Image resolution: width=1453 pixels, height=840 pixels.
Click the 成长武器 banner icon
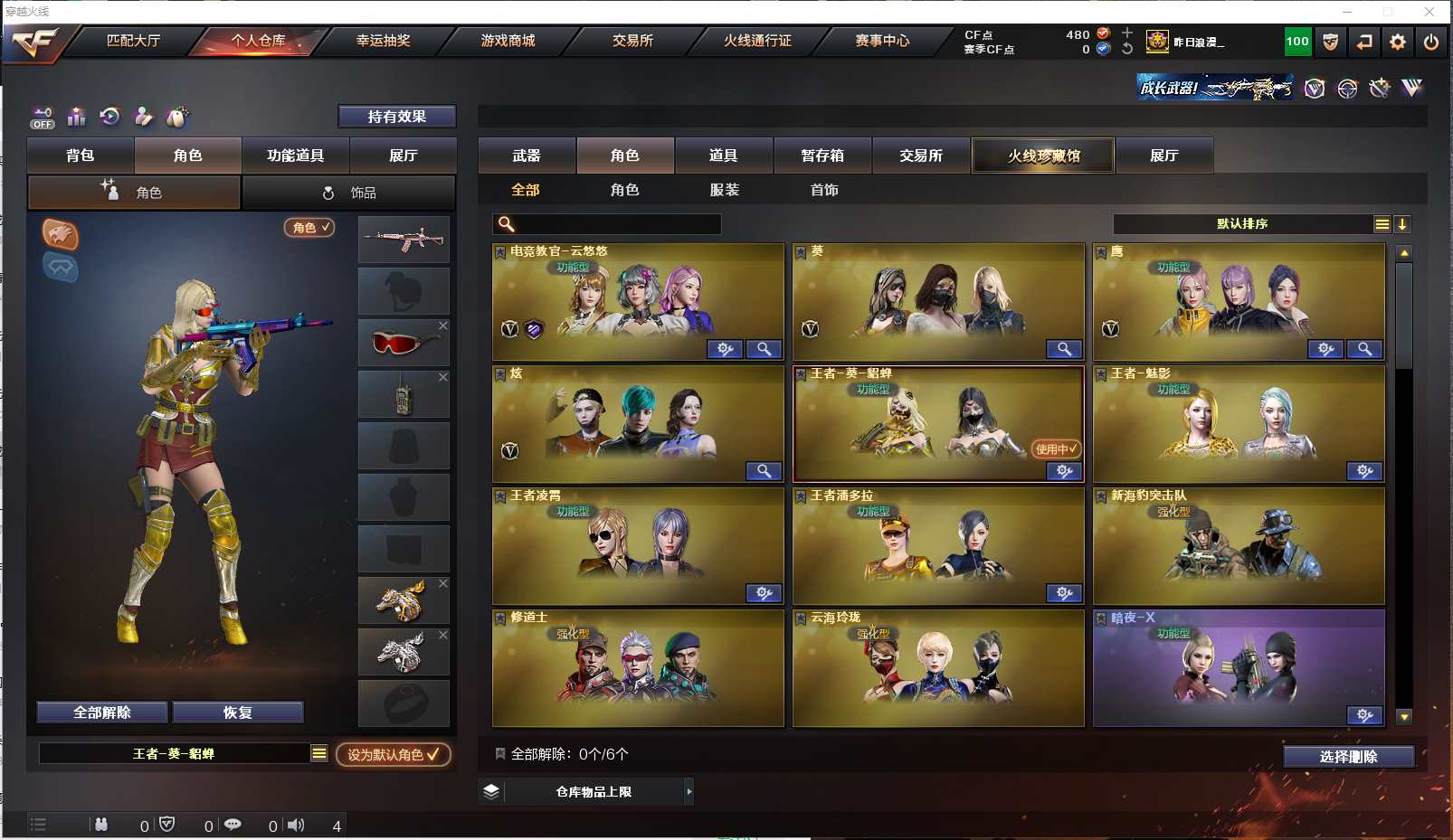point(1214,88)
